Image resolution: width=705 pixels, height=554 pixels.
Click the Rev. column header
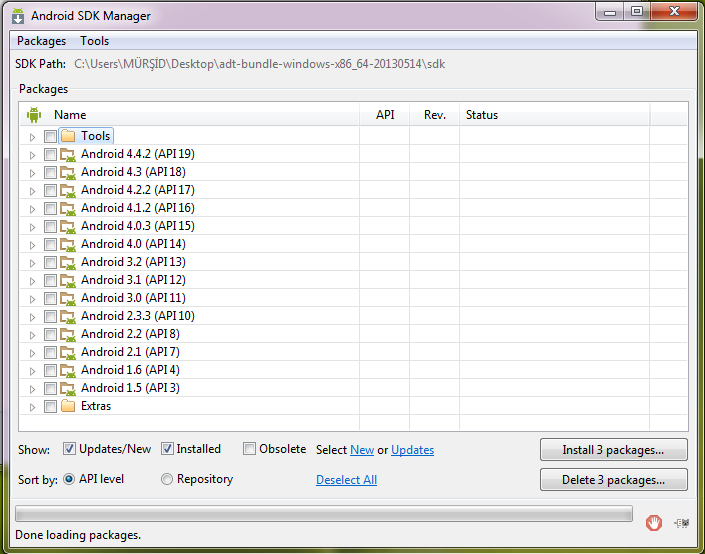click(435, 115)
